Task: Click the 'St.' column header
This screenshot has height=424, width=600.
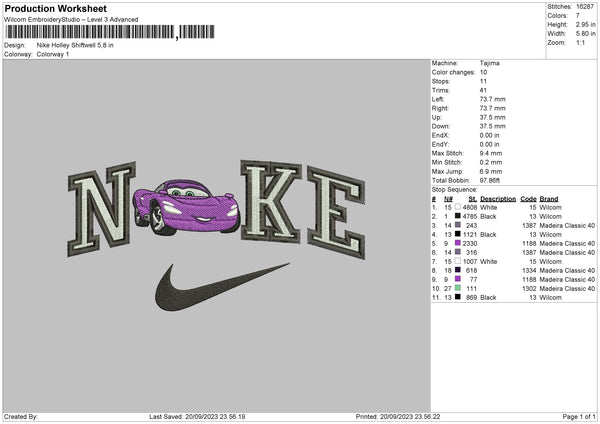Action: pyautogui.click(x=473, y=199)
